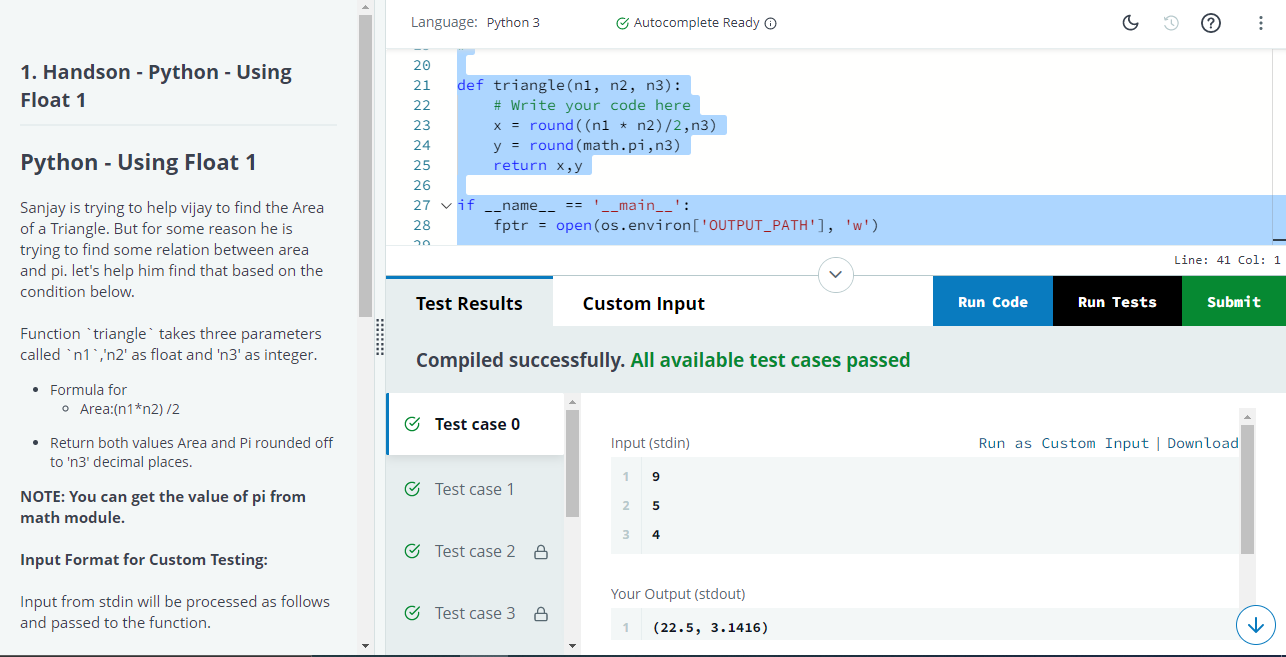Click lock icon on Test case 3
This screenshot has height=657, width=1286.
click(540, 614)
